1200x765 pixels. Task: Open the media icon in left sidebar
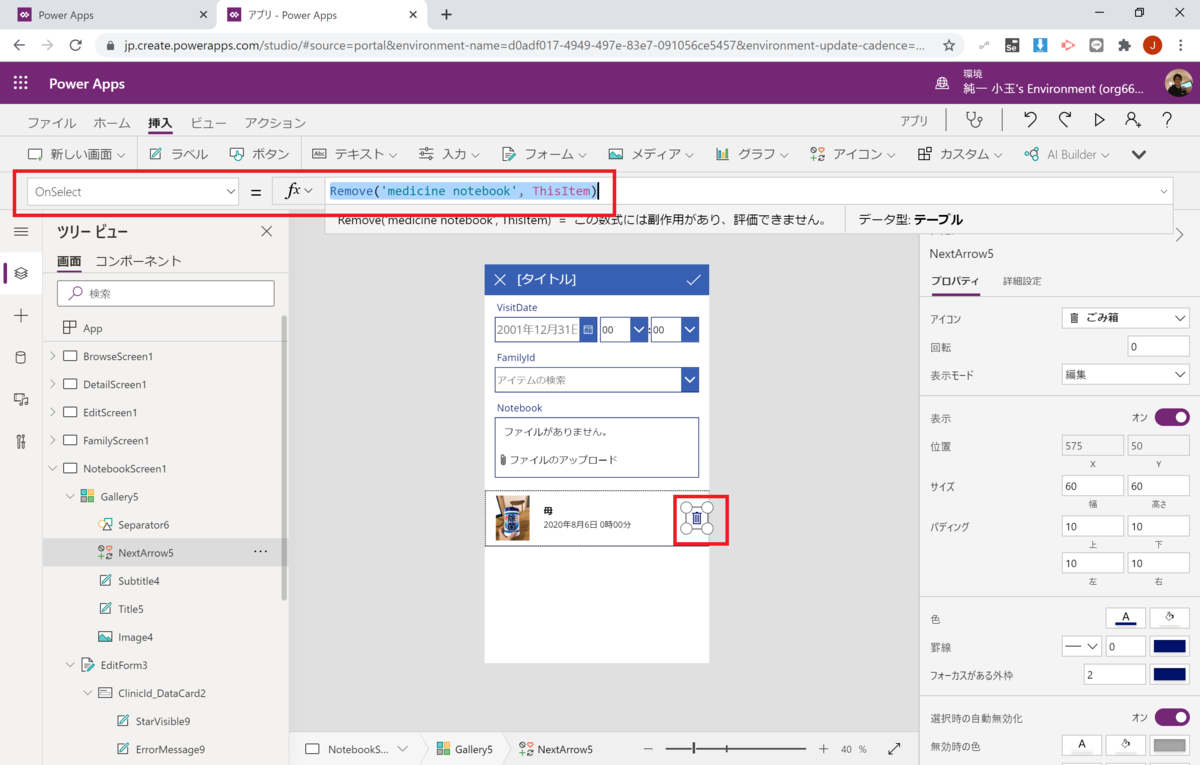pyautogui.click(x=21, y=399)
